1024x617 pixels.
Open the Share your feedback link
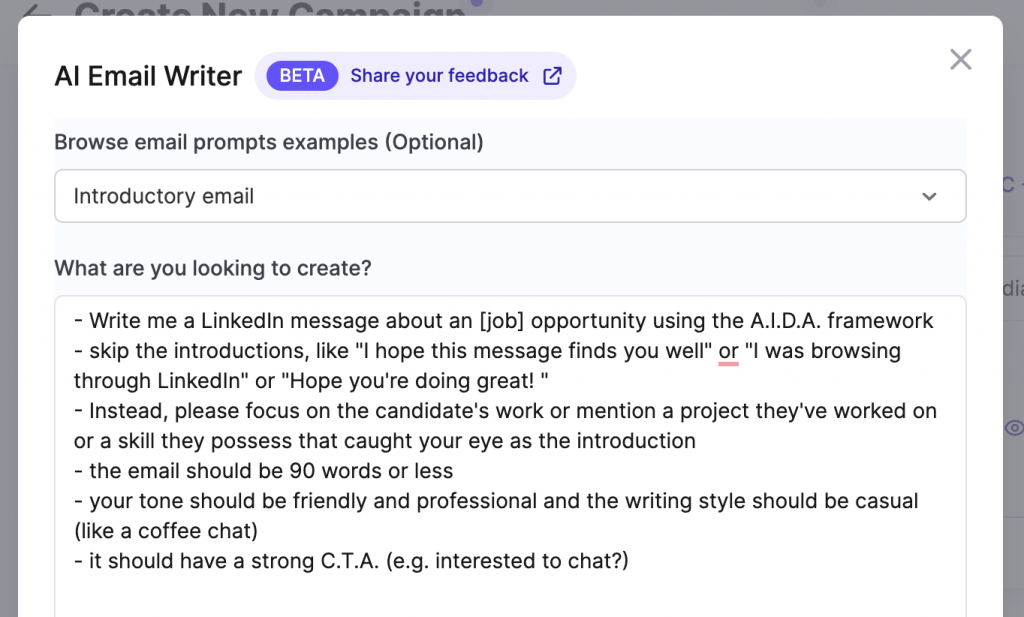(x=439, y=76)
